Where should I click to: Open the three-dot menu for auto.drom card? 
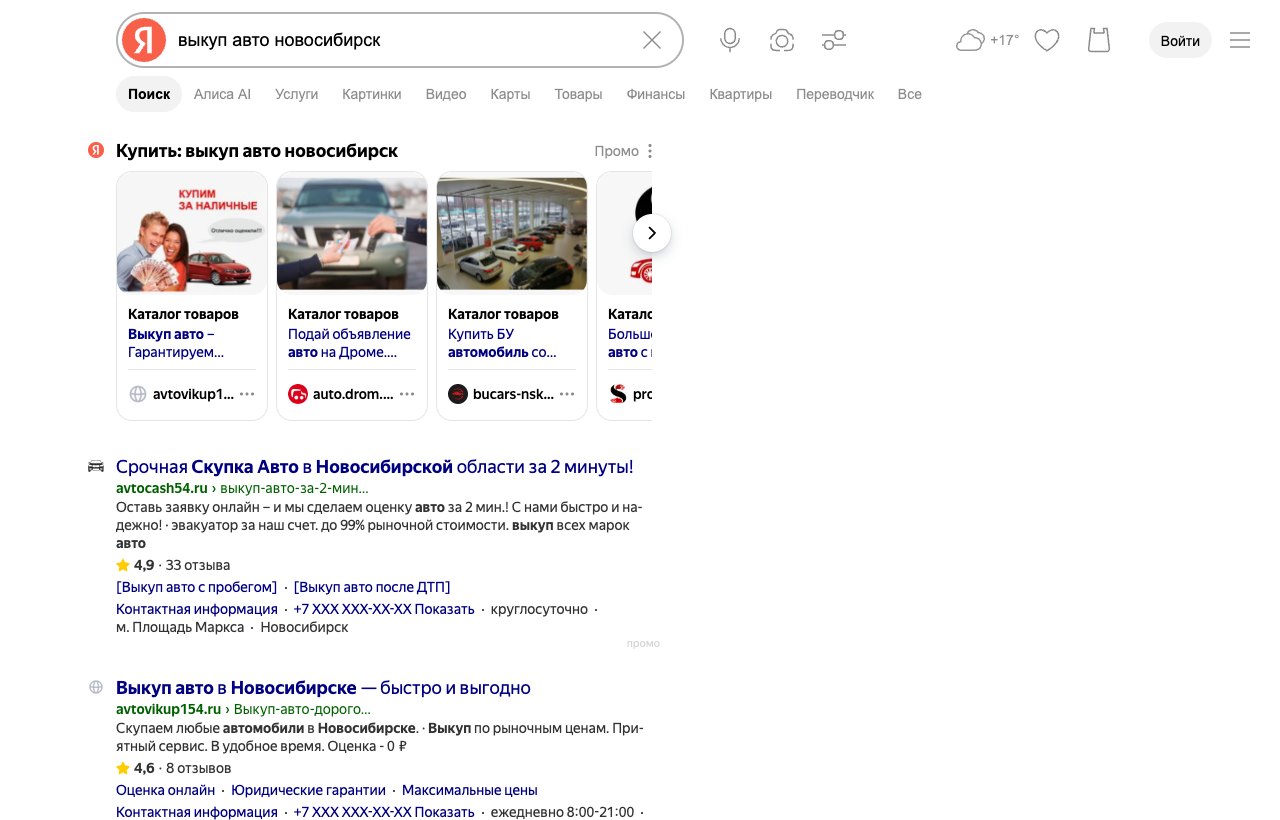(407, 394)
